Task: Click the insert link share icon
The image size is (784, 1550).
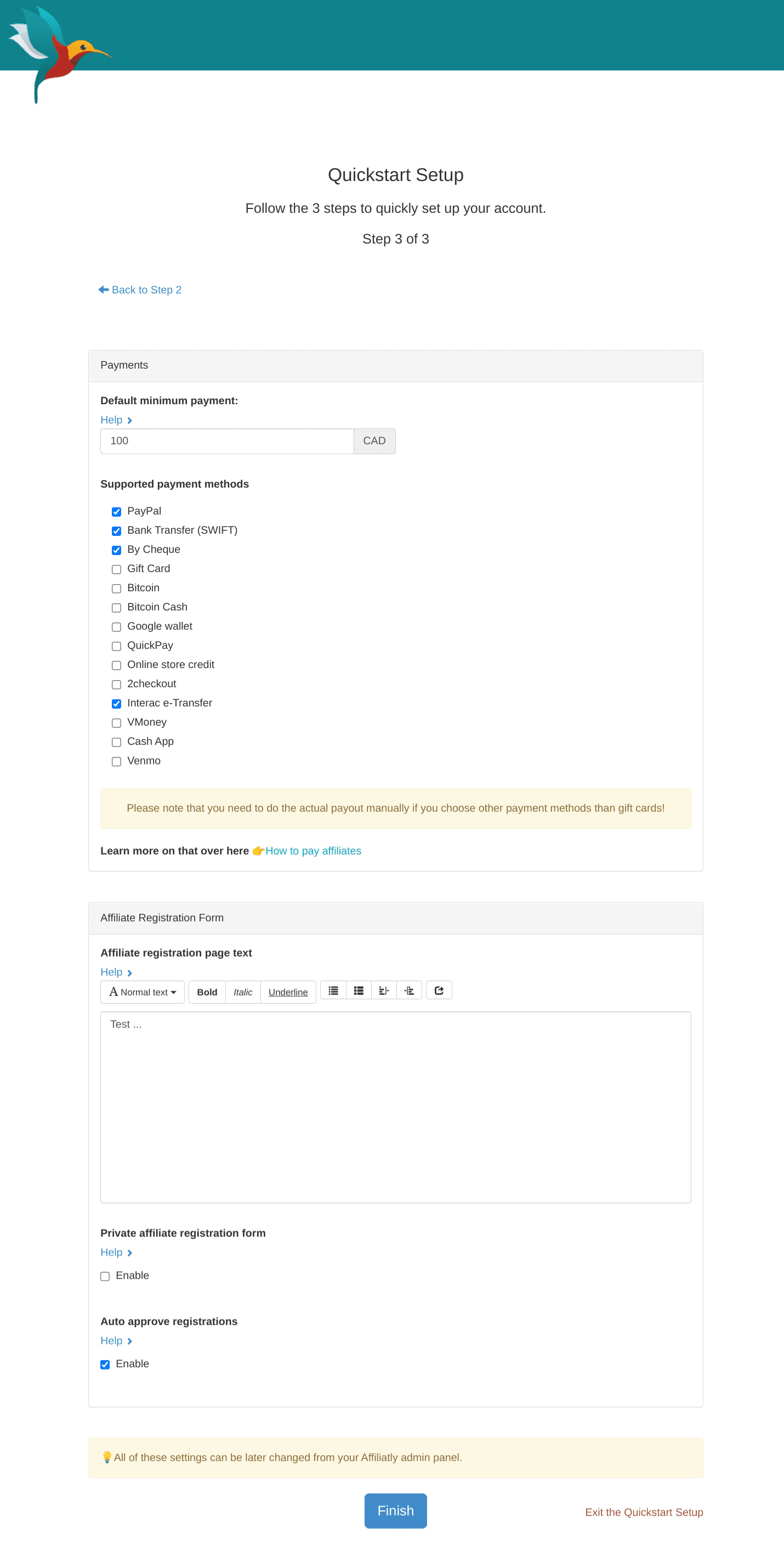Action: 439,991
